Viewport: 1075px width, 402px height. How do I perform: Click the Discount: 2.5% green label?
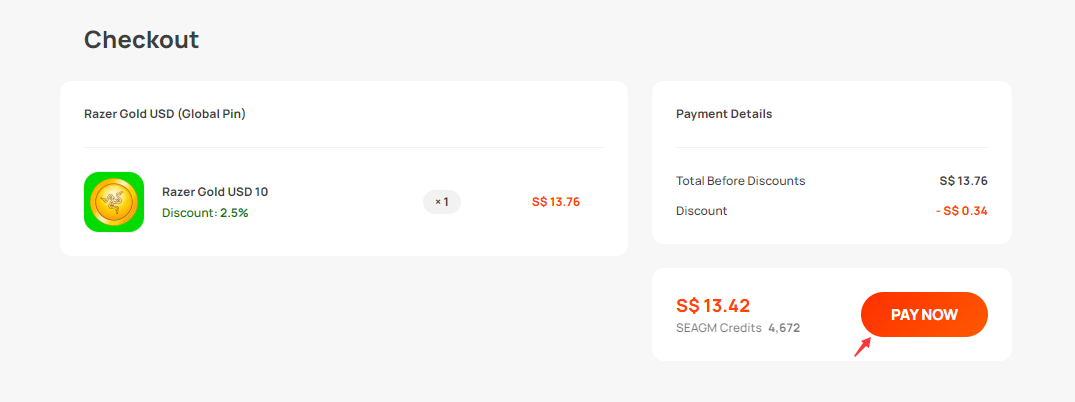(205, 213)
